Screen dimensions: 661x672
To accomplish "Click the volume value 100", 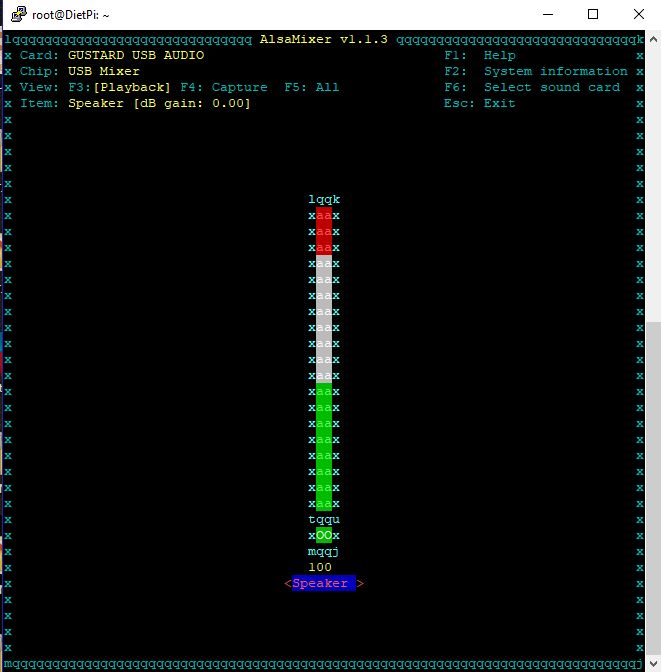I will (x=320, y=567).
